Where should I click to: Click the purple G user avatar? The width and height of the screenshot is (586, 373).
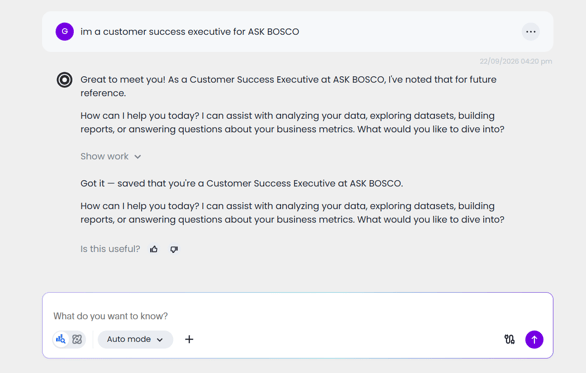(x=65, y=31)
